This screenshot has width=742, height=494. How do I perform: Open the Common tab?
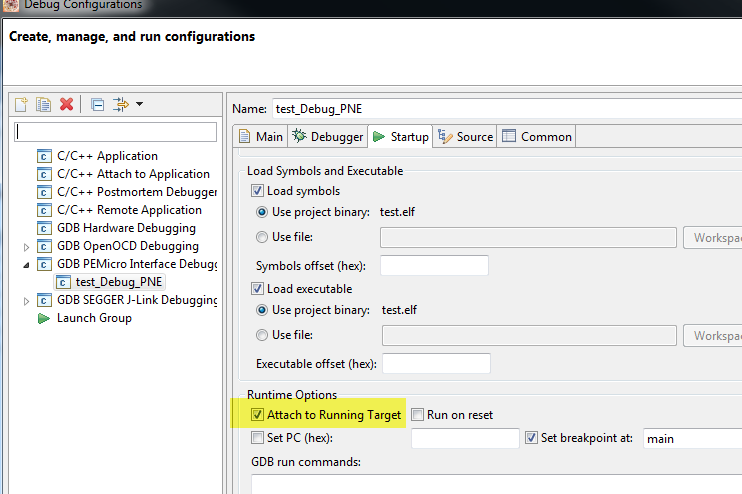(537, 137)
